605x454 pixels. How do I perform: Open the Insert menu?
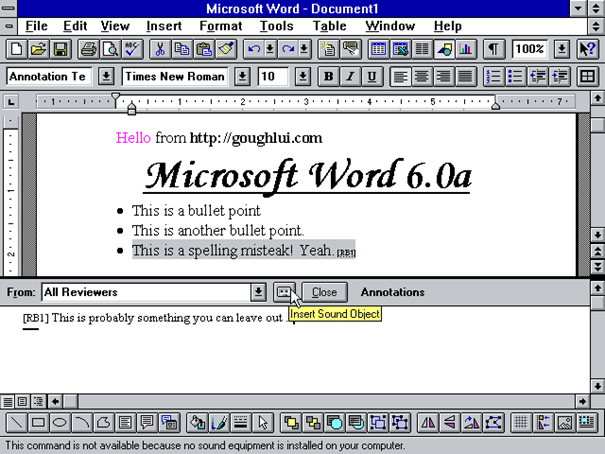[x=164, y=26]
